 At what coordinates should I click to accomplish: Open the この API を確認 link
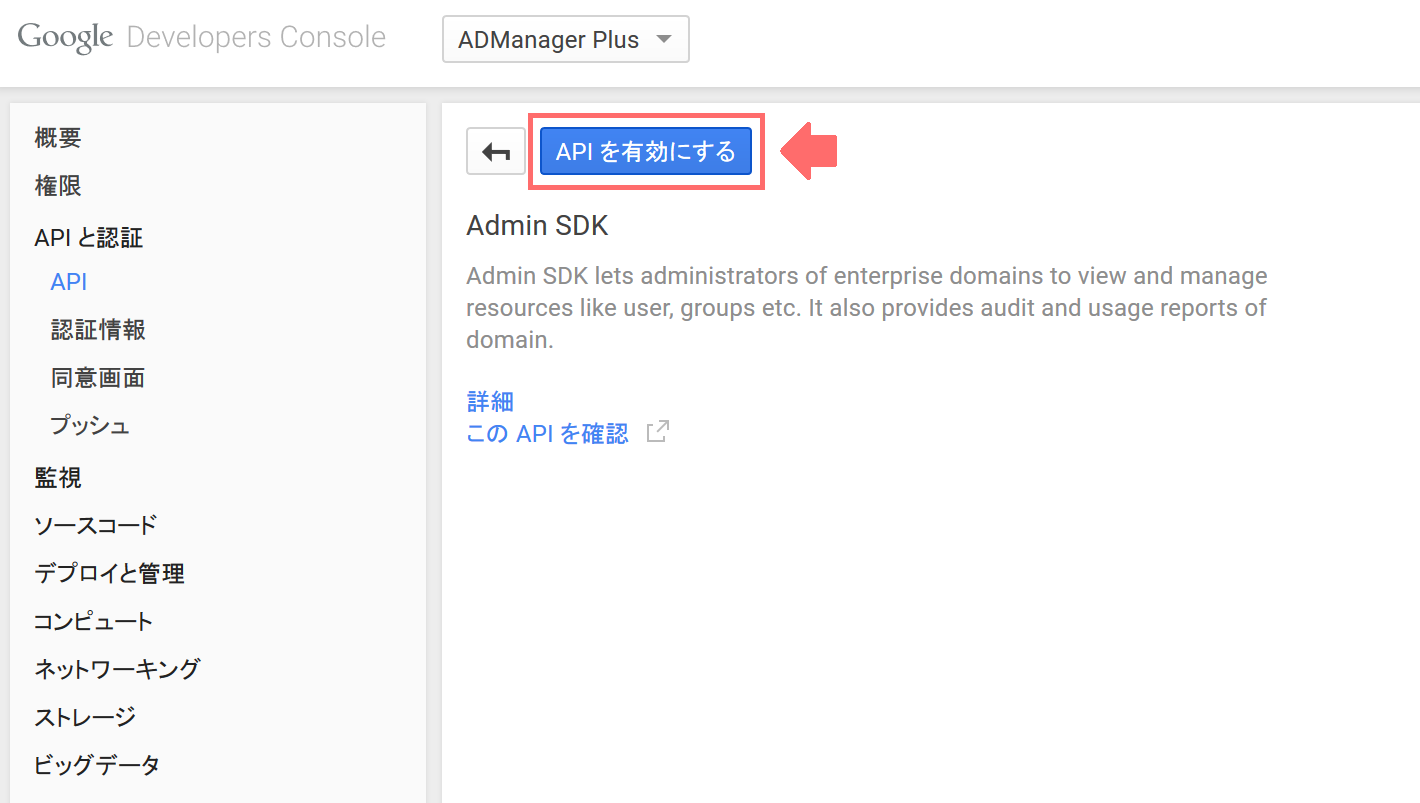[x=547, y=432]
